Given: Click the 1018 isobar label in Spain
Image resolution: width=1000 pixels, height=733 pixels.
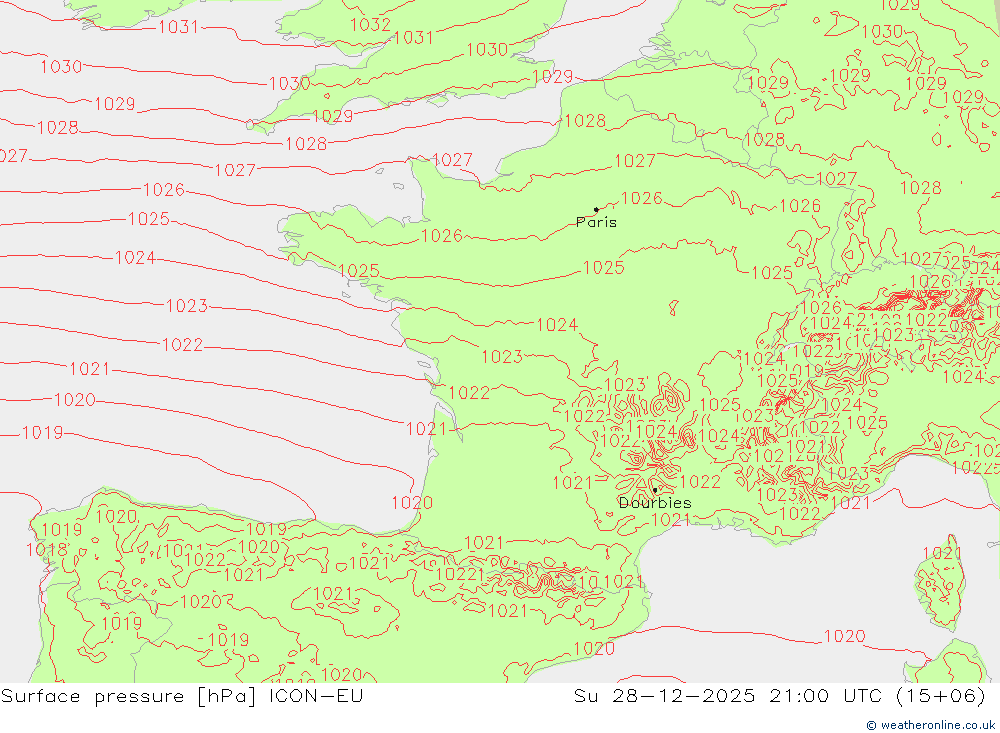Looking at the screenshot, I should [x=47, y=549].
